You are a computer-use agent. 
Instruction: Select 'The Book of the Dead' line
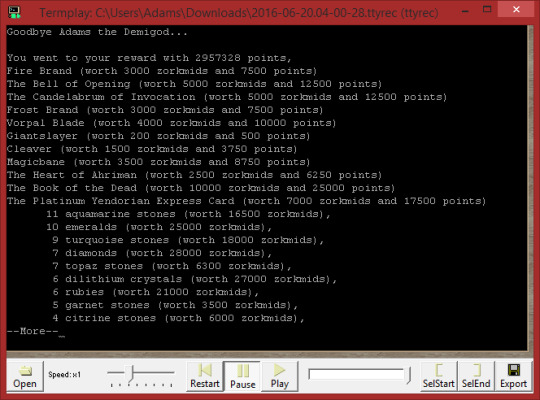[x=201, y=188]
